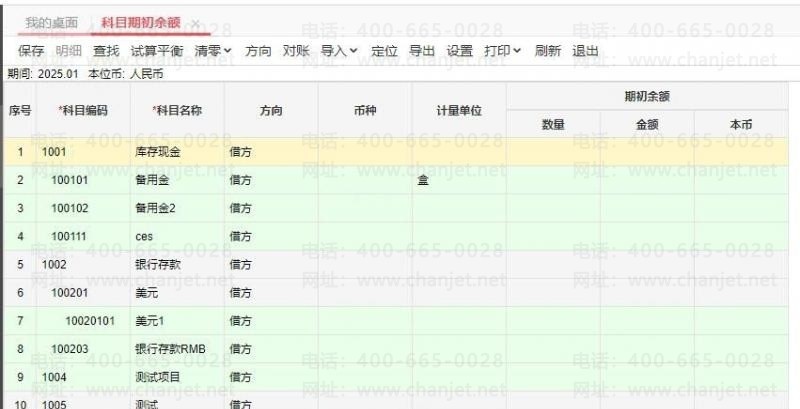Click the 金额 cell for 库存现金 row
800x409 pixels.
pos(647,151)
